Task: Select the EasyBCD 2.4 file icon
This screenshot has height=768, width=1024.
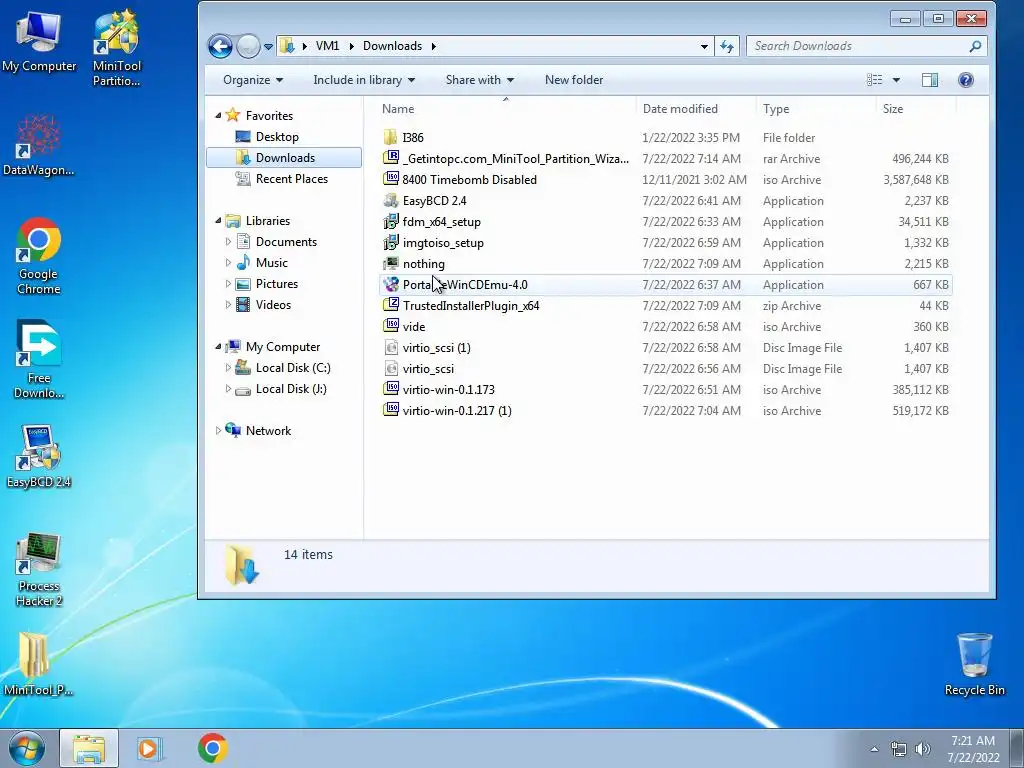Action: [391, 200]
